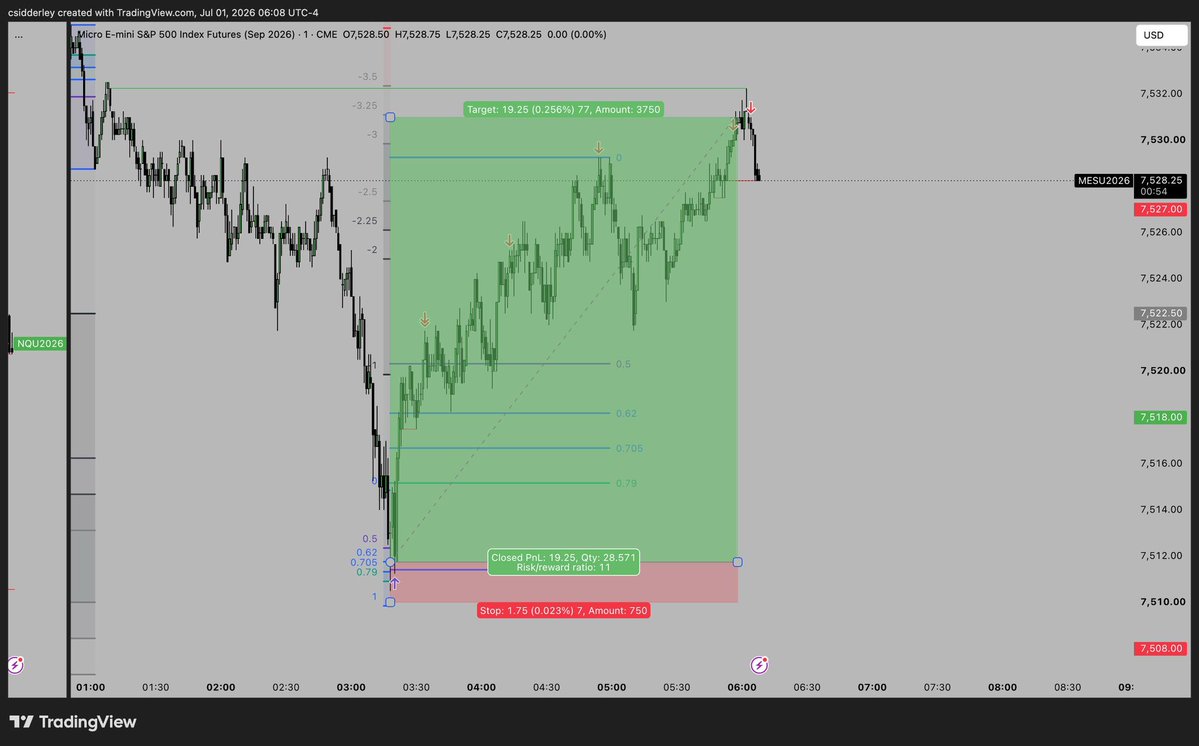Click the red 7,508.00 price label
The width and height of the screenshot is (1199, 746).
pyautogui.click(x=1161, y=648)
